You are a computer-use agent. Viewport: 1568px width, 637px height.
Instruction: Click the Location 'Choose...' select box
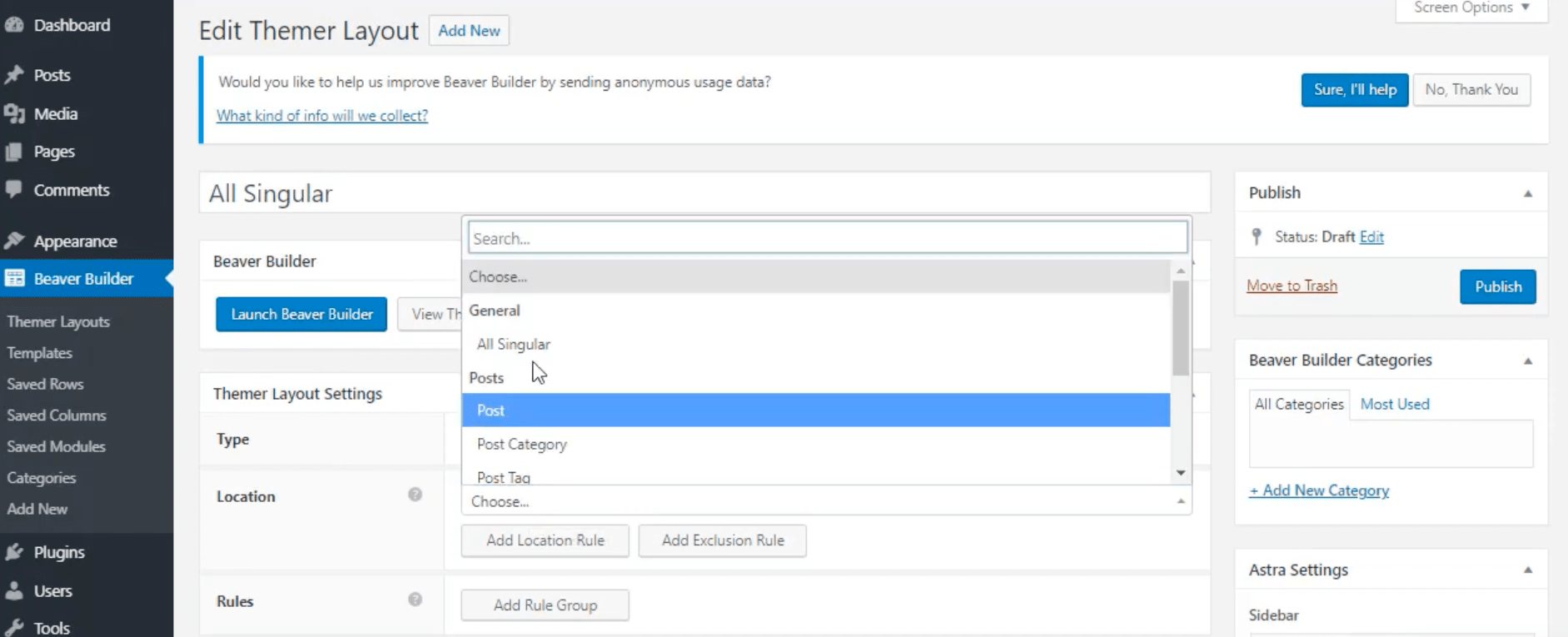(x=827, y=501)
